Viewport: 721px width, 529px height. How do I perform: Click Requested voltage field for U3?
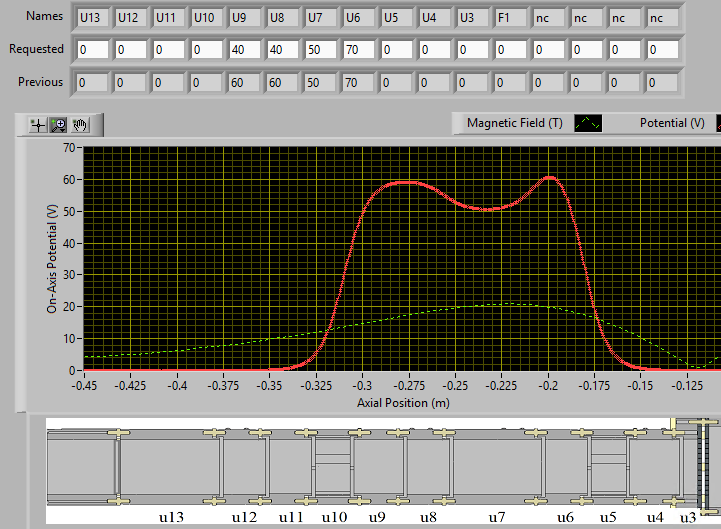(473, 50)
